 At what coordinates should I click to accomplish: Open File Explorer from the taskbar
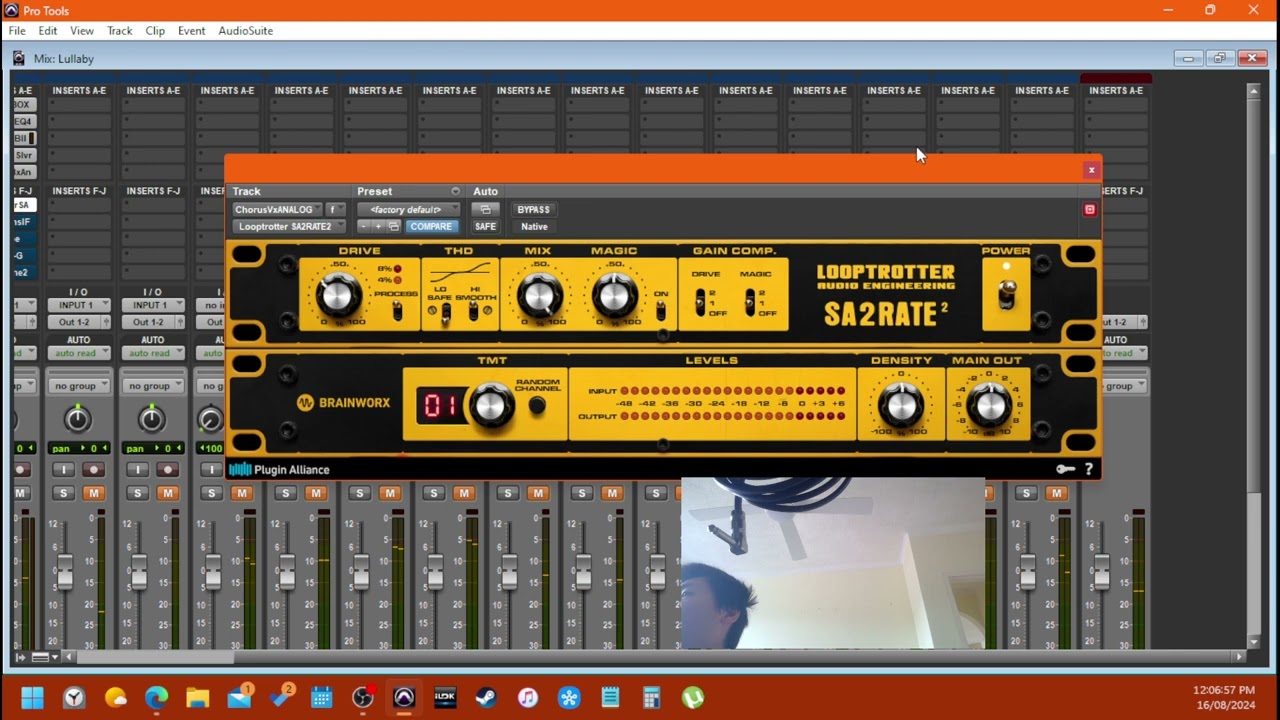point(198,697)
